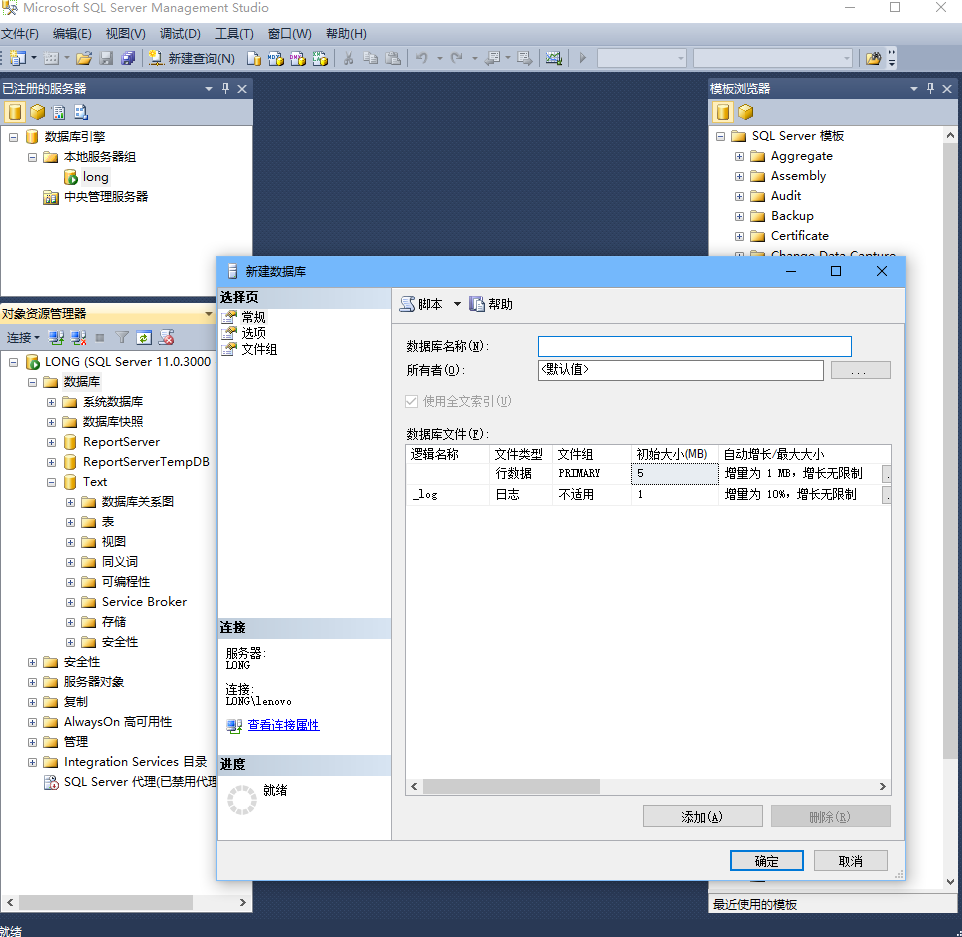Click the 查看连接属性 link
Image resolution: width=962 pixels, height=937 pixels.
[283, 725]
